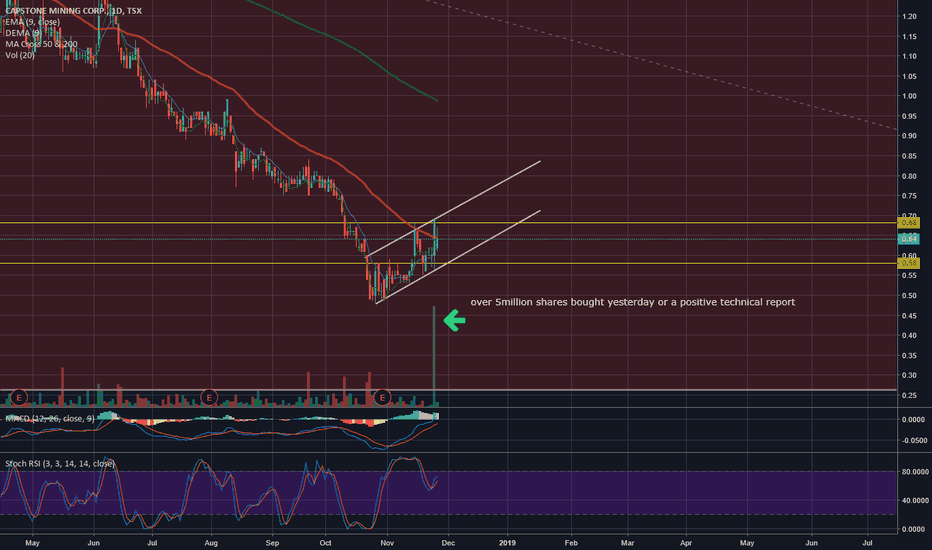Select the Vol (20) indicator legend
932x550 pixels.
(20, 55)
